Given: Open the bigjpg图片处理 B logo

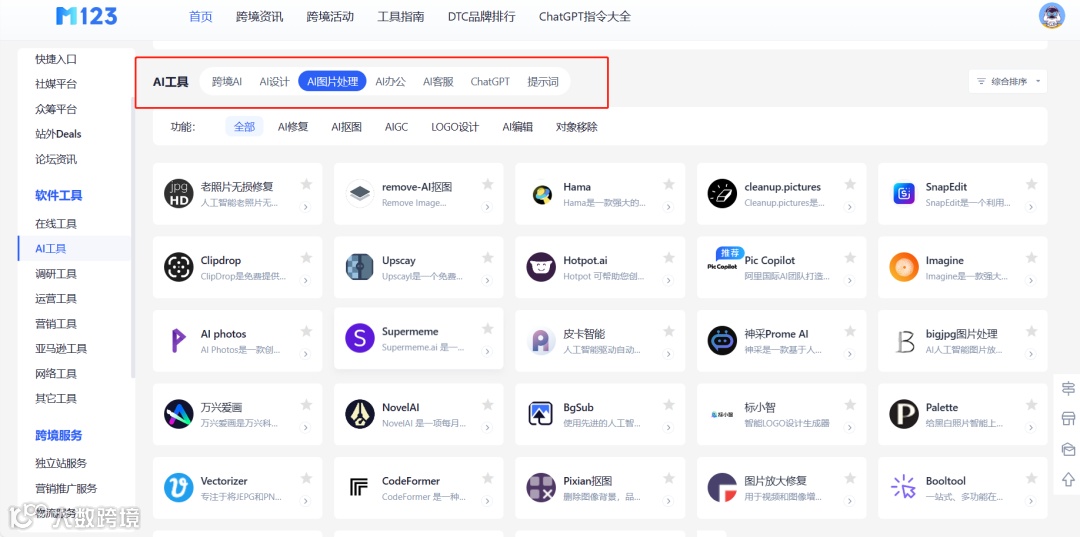Looking at the screenshot, I should point(904,341).
